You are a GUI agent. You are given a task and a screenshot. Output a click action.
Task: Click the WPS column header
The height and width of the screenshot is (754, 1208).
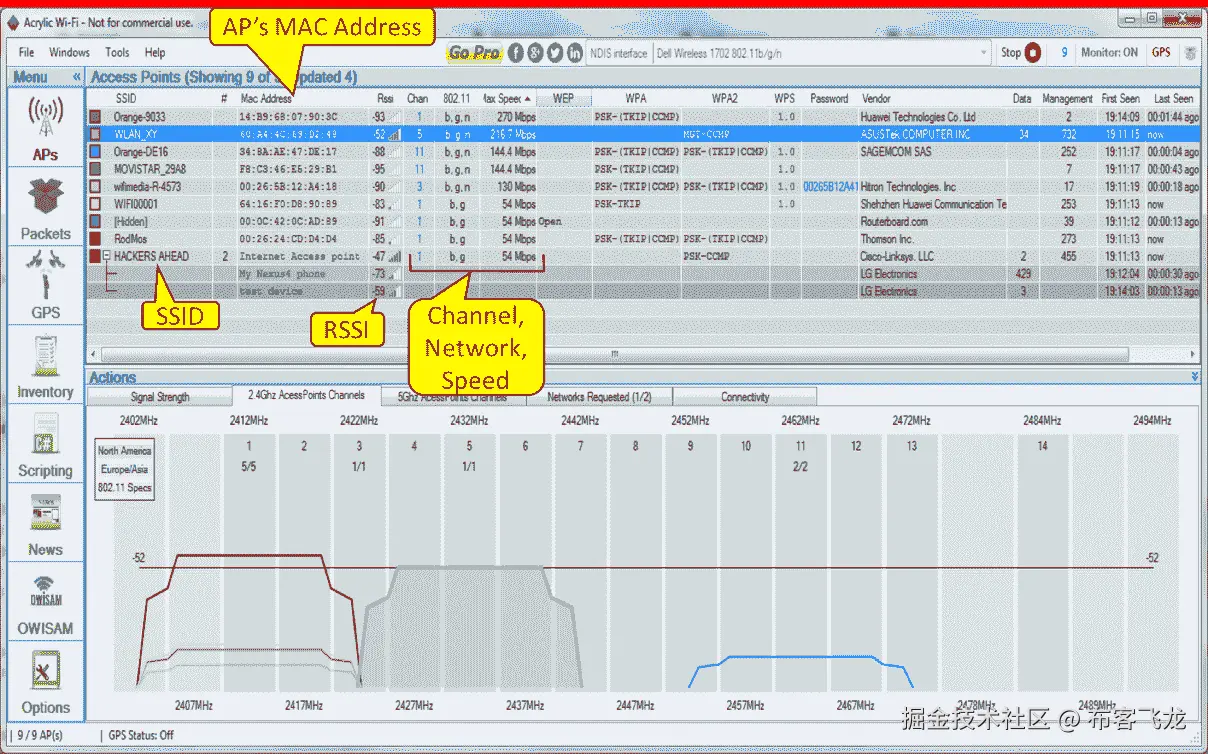pyautogui.click(x=784, y=99)
